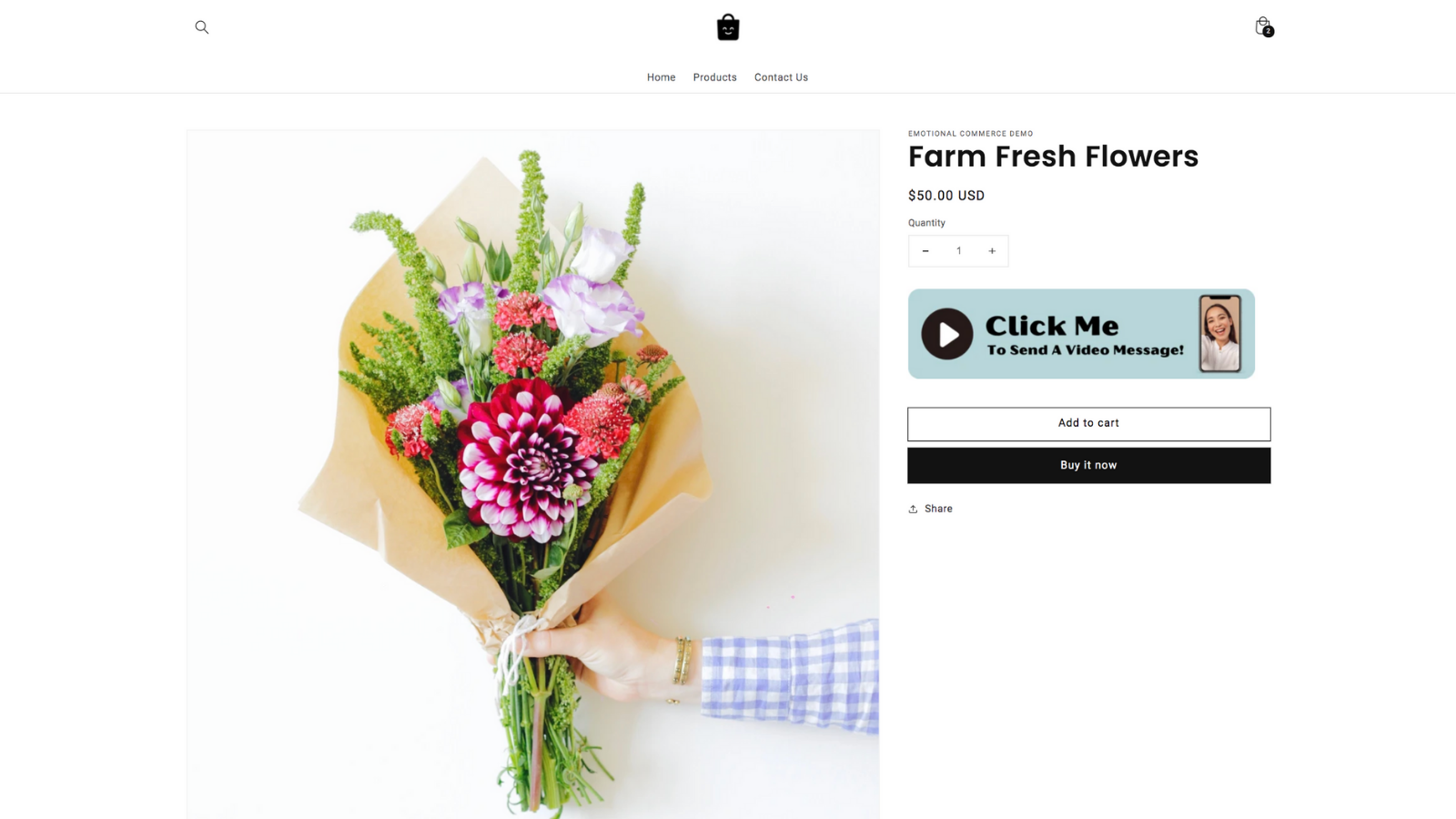
Task: Click the Buy it now button
Action: pyautogui.click(x=1089, y=465)
